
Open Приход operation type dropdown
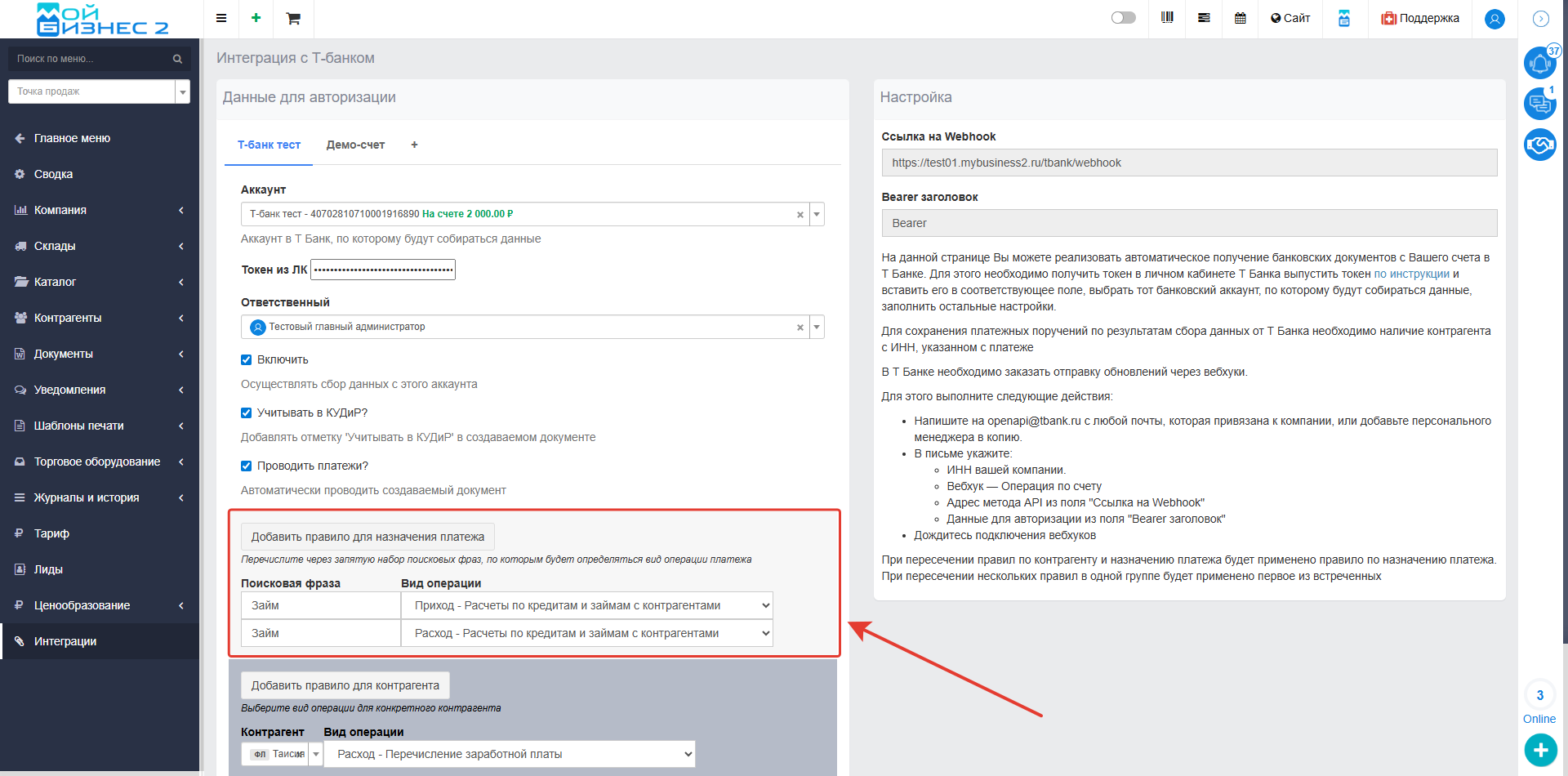[x=586, y=605]
